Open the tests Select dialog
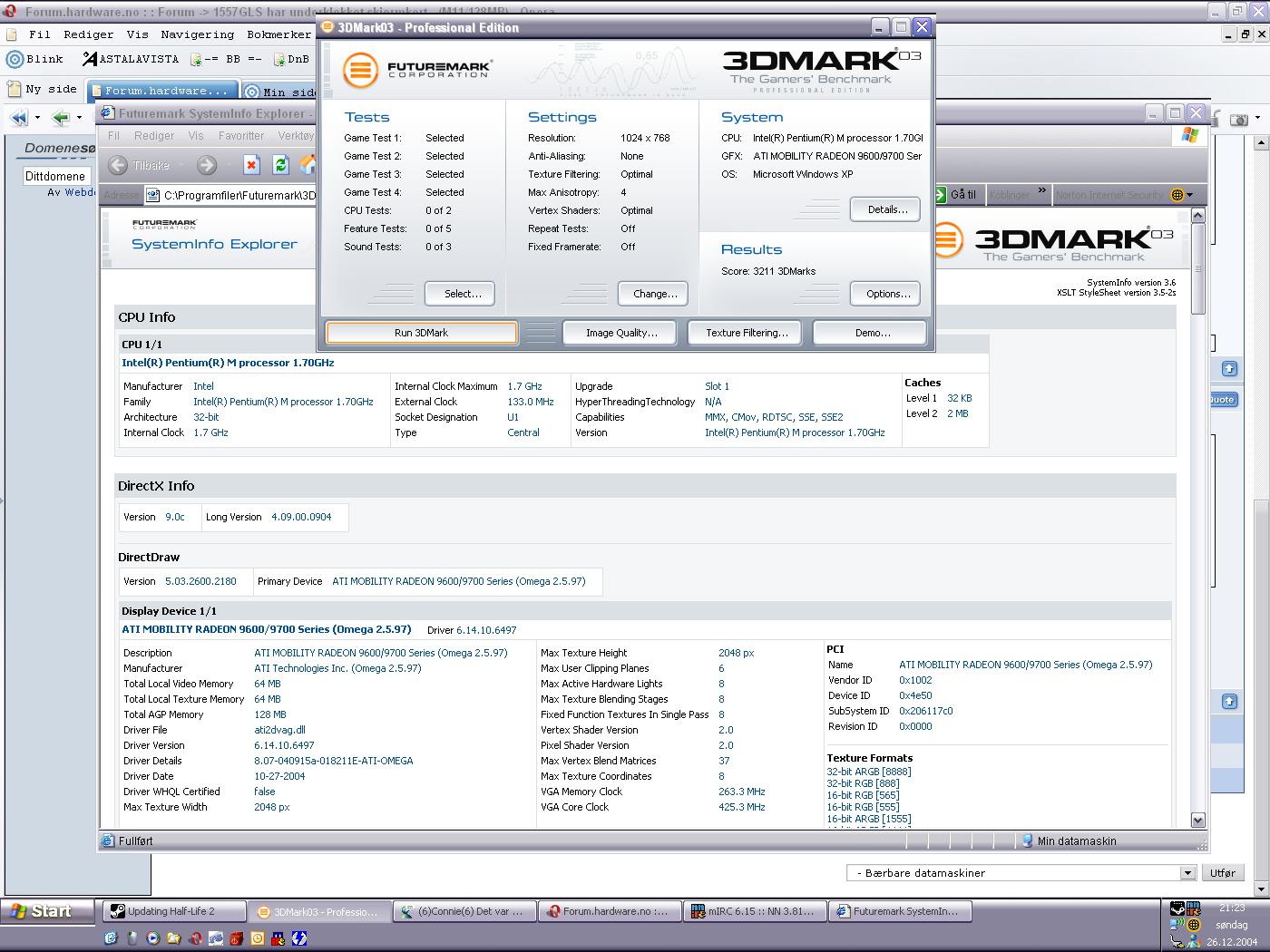Screen dimensions: 1270x952 click(459, 294)
